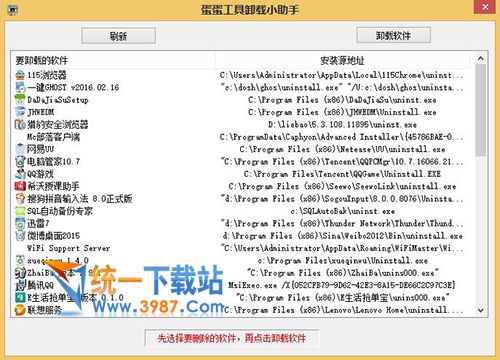This screenshot has width=500, height=360.
Task: Click the 115浏览器 icon in list
Action: (x=20, y=75)
